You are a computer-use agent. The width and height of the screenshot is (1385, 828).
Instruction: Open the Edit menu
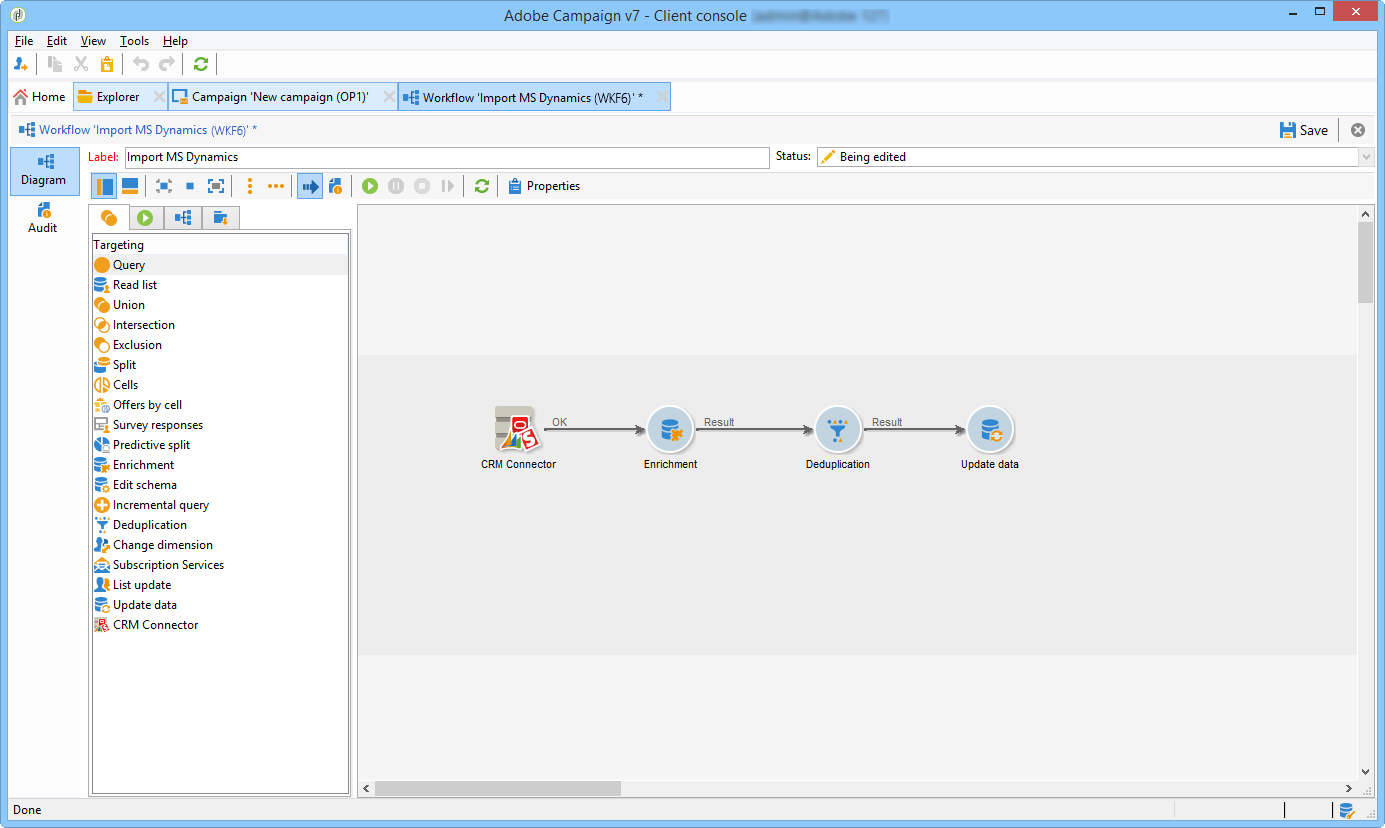coord(57,41)
